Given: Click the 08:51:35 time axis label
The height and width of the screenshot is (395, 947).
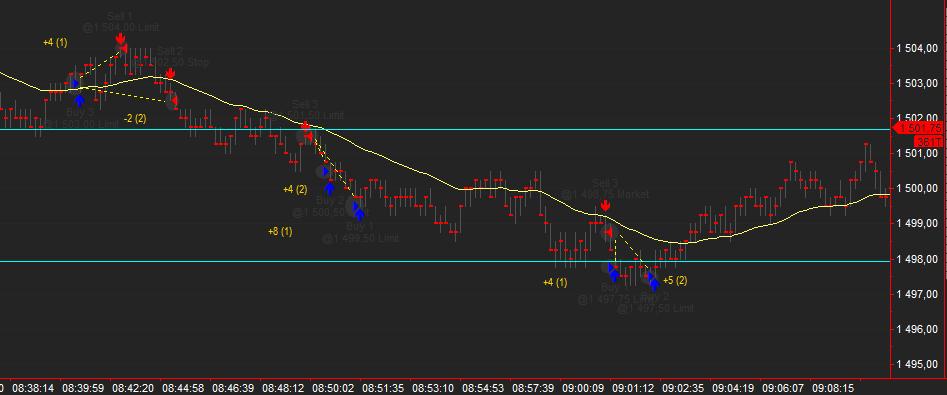Looking at the screenshot, I should point(383,387).
